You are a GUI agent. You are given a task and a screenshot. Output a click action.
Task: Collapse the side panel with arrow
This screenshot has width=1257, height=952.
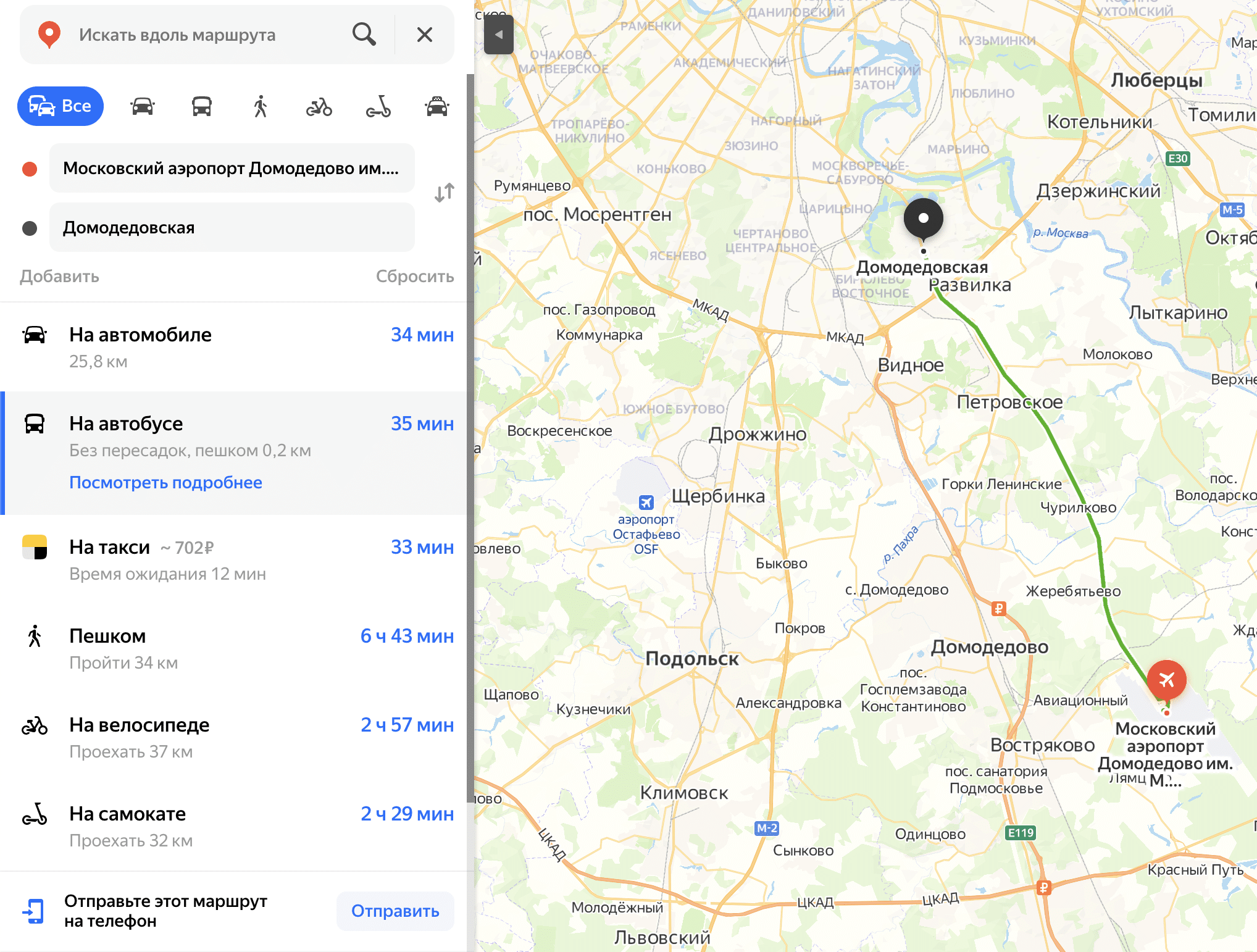[x=499, y=35]
